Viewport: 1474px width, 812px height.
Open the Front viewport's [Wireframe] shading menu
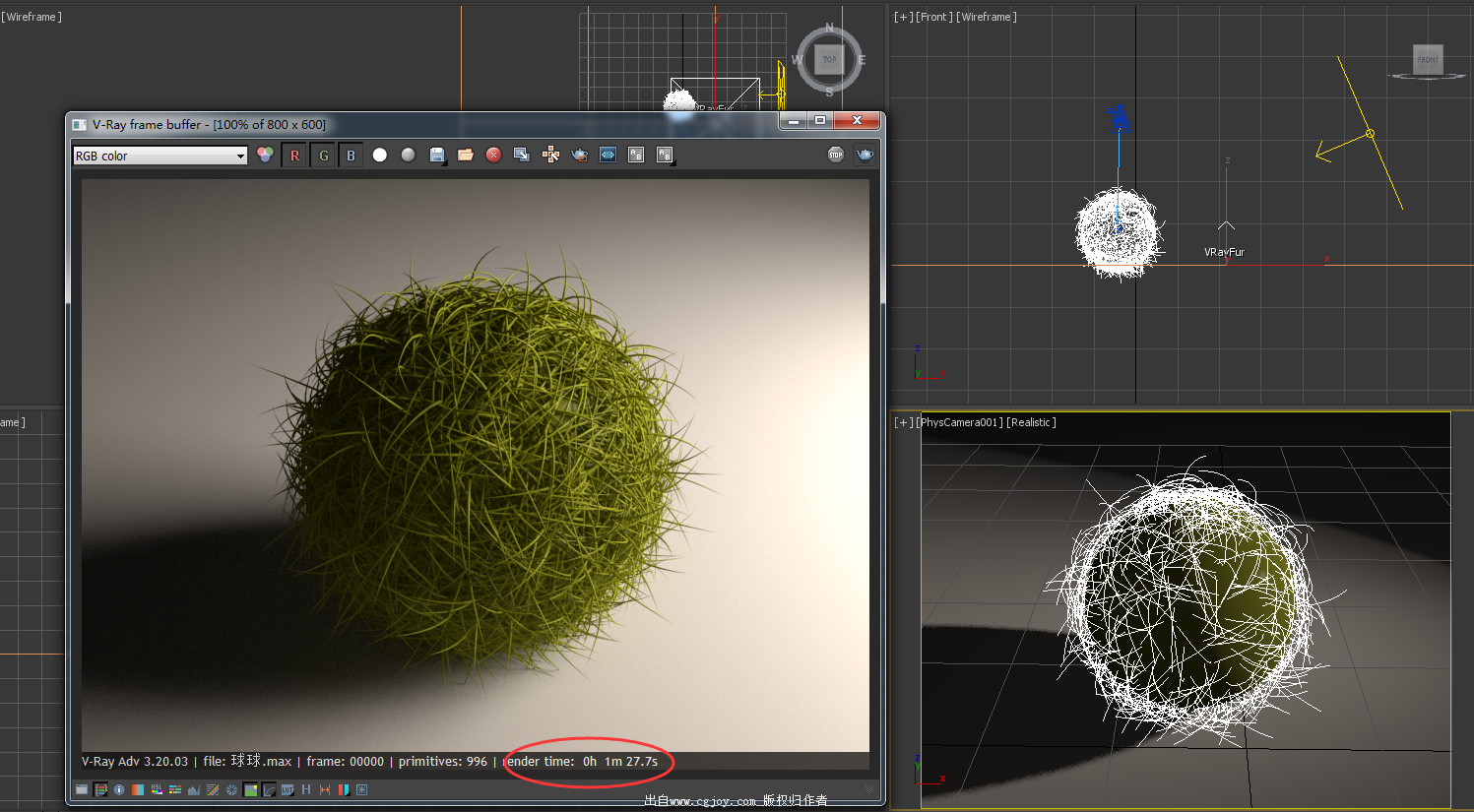point(987,17)
